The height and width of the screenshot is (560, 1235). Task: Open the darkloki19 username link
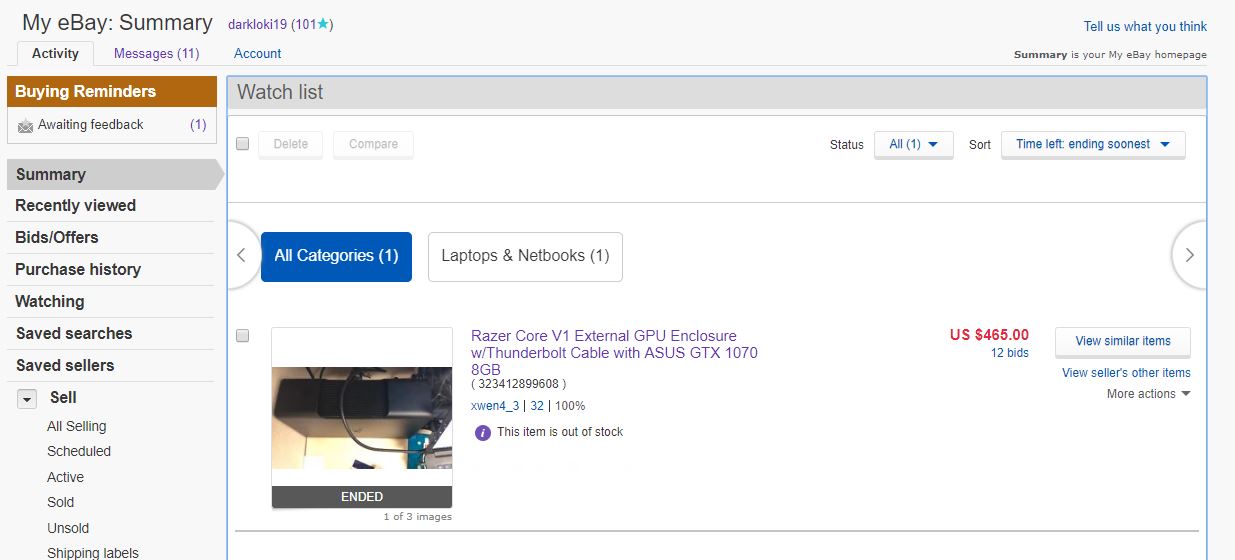click(x=257, y=24)
